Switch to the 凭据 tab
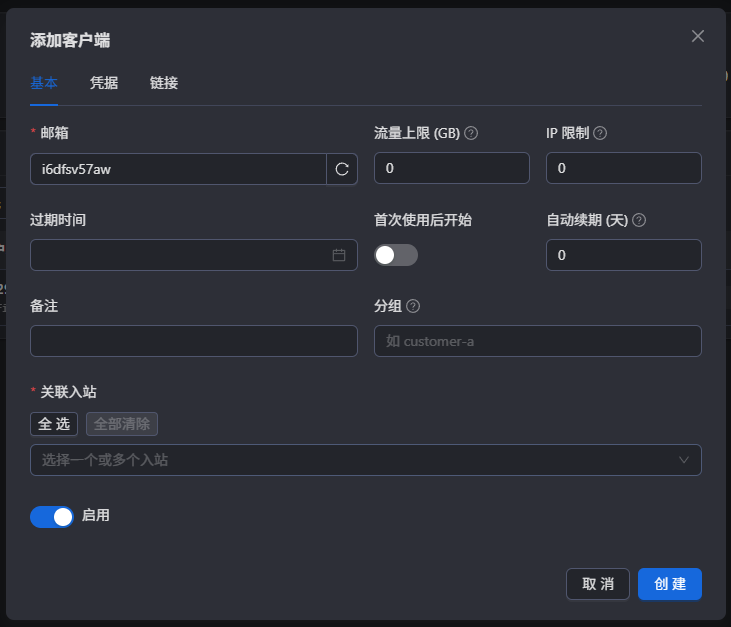The height and width of the screenshot is (627, 731). point(104,83)
